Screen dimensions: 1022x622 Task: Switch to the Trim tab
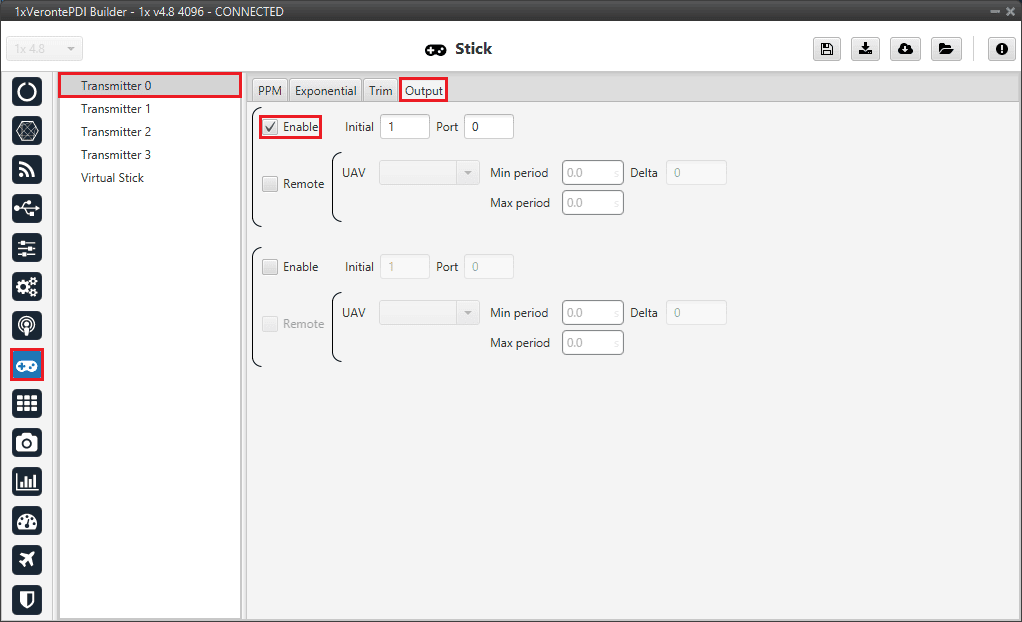point(380,90)
